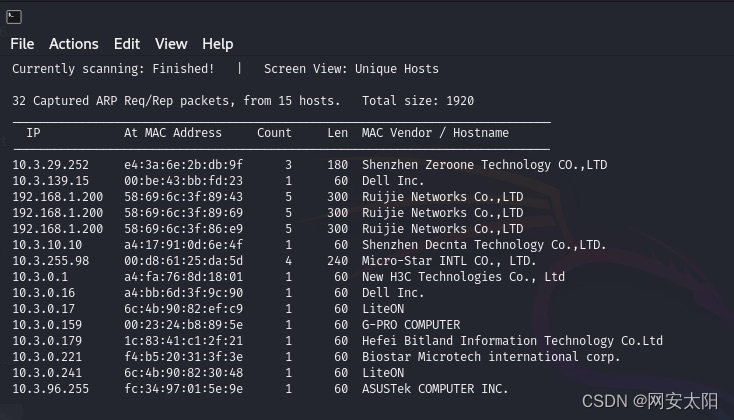Open the Help menu

coord(217,44)
